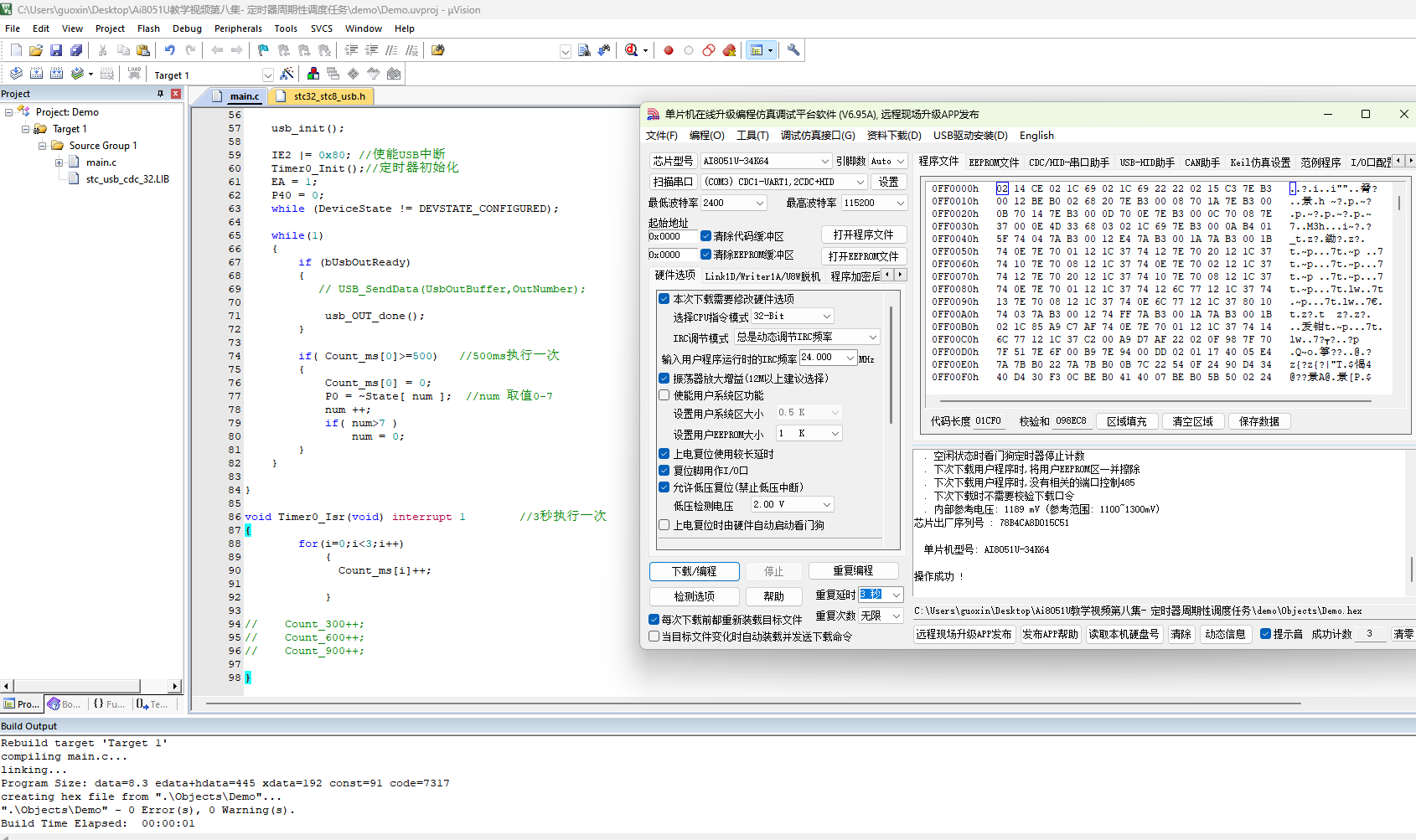Open the Target 1 selection dropdown
This screenshot has height=840, width=1416.
click(267, 75)
